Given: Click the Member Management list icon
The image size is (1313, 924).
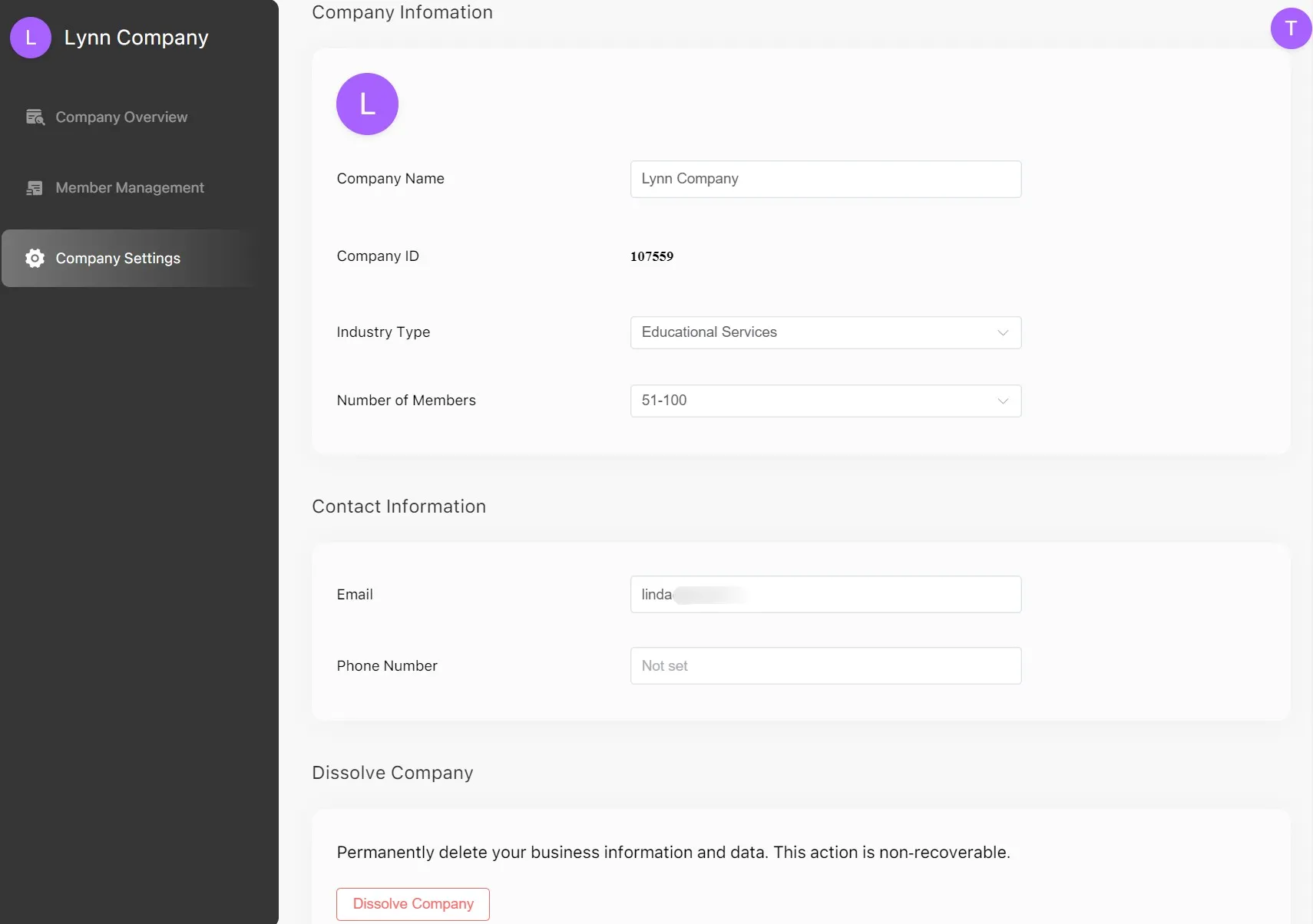Looking at the screenshot, I should [x=35, y=188].
